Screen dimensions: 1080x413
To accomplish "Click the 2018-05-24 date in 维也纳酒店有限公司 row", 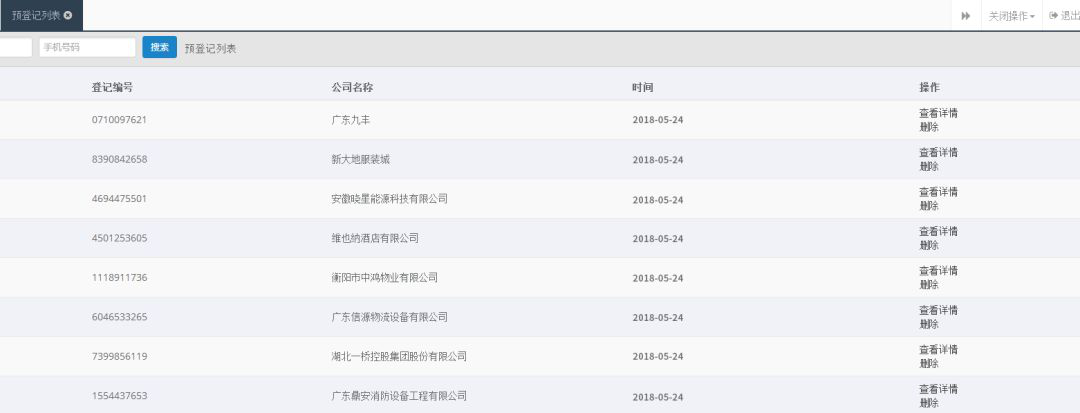I will [x=658, y=239].
